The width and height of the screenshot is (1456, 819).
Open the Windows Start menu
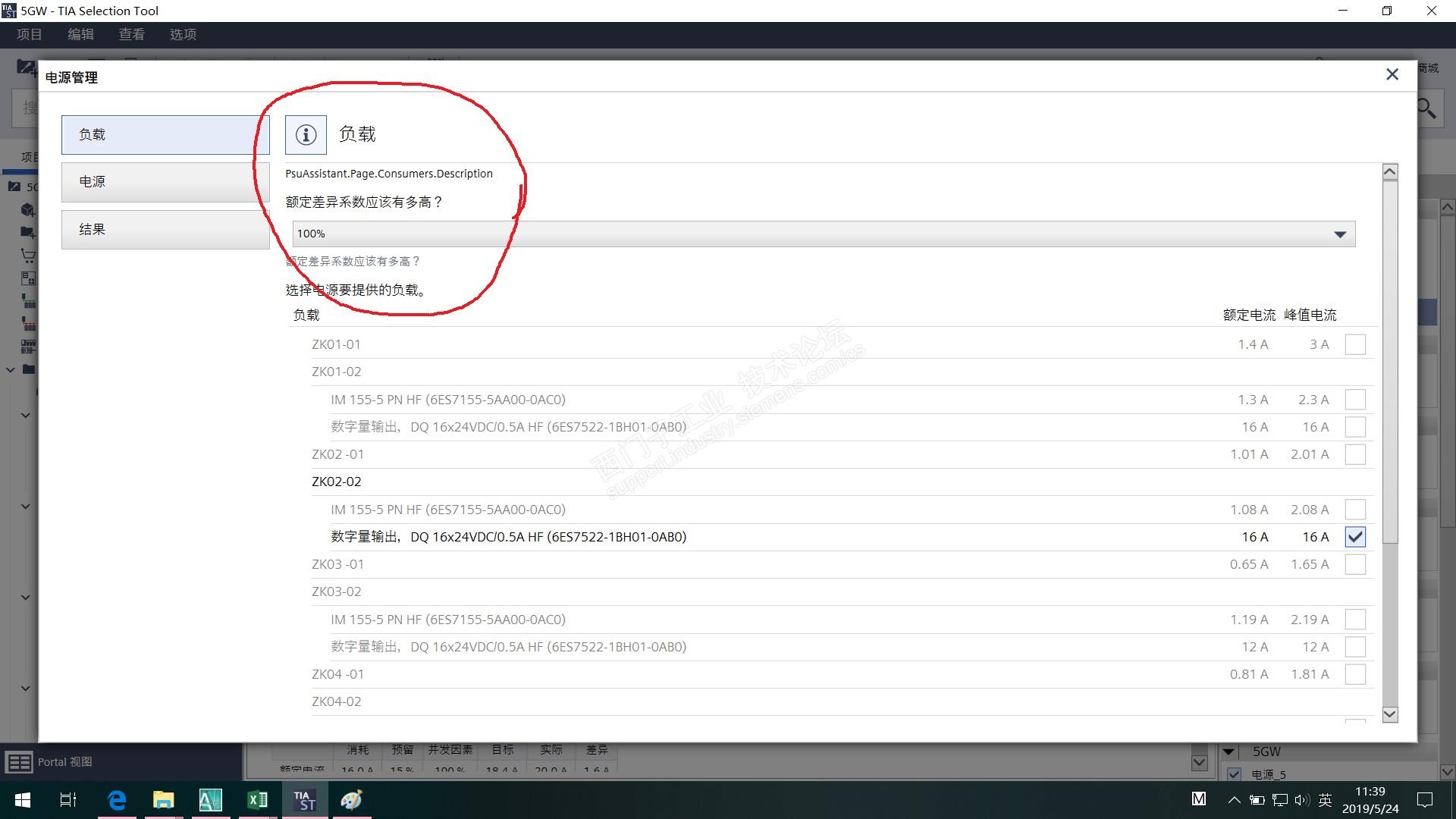[23, 799]
